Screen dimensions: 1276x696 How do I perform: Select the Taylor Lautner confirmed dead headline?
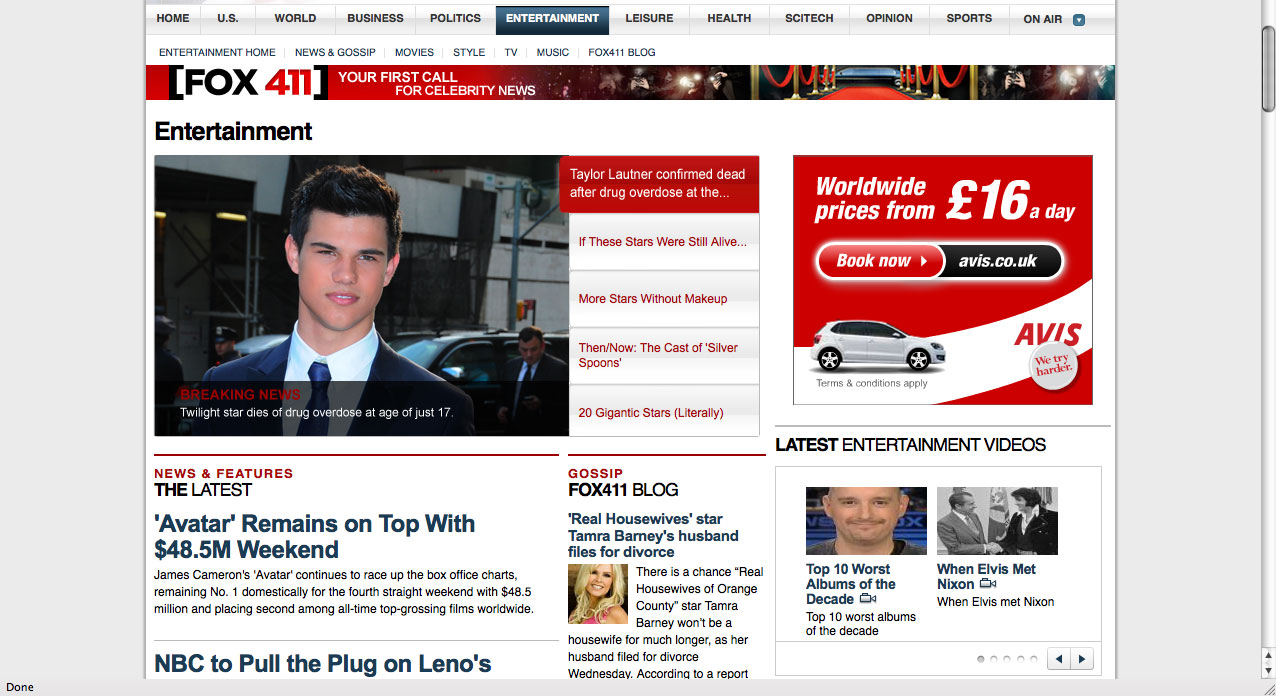tap(658, 183)
